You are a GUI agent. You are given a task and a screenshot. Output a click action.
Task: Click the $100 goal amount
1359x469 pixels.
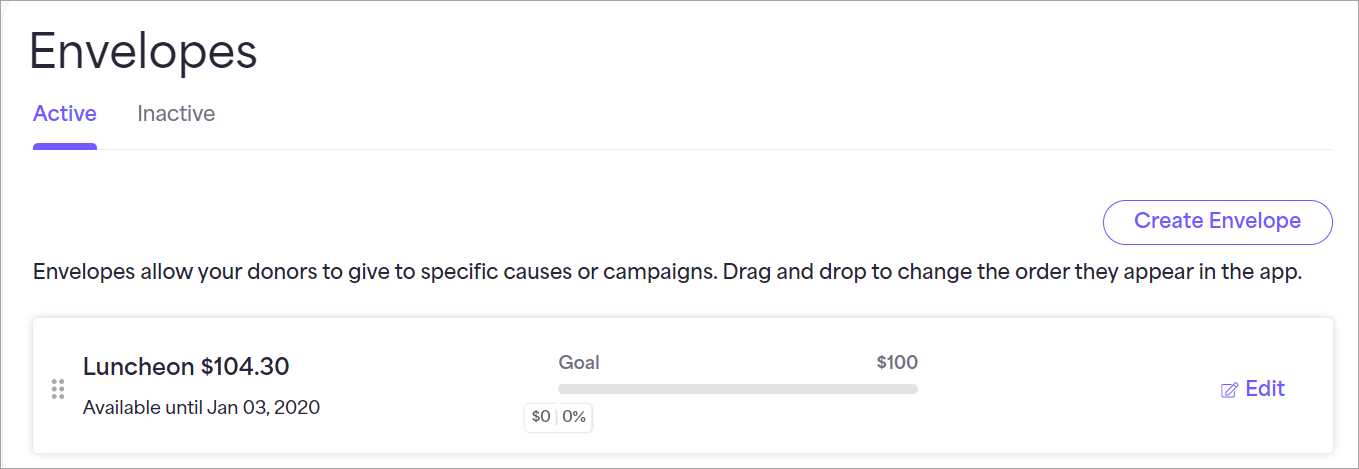897,363
